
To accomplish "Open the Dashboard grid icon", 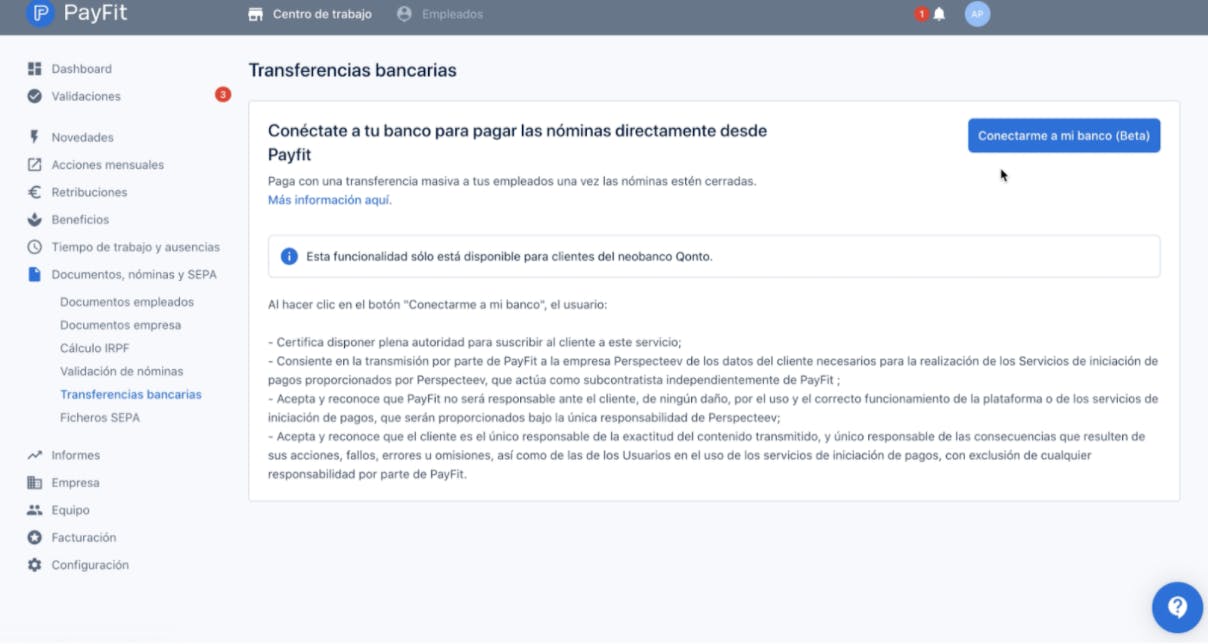I will [35, 69].
